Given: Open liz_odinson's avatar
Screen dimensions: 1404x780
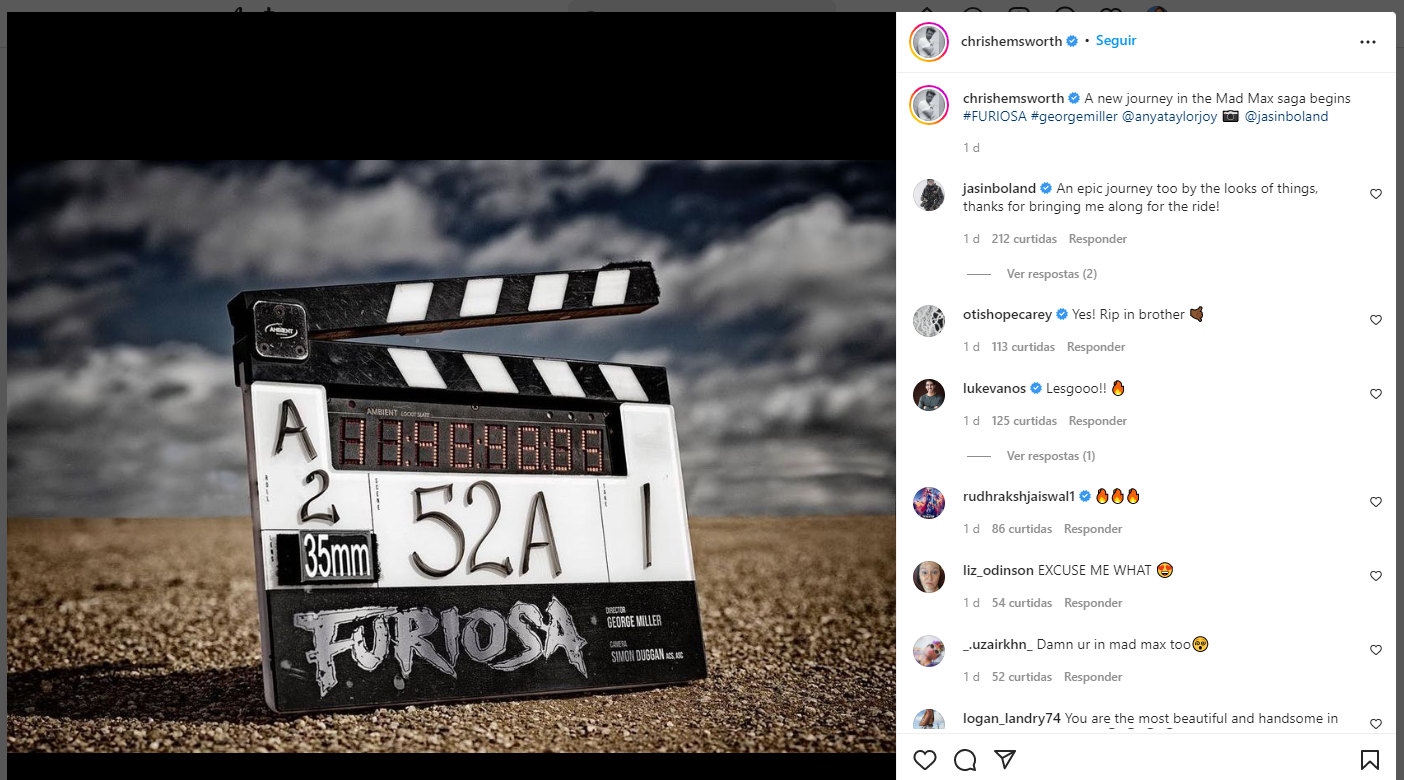Looking at the screenshot, I should (x=929, y=577).
